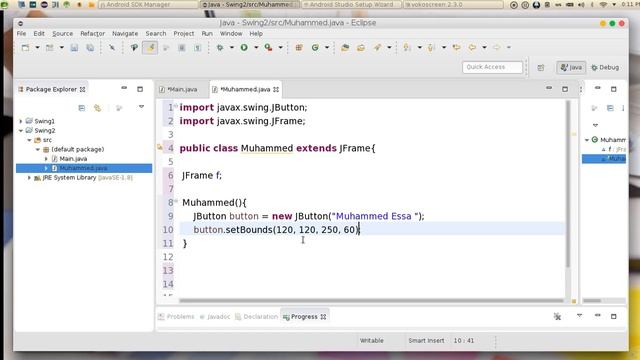Click Remove All Finished Operations icon
This screenshot has height=360, width=640.
tap(557, 316)
